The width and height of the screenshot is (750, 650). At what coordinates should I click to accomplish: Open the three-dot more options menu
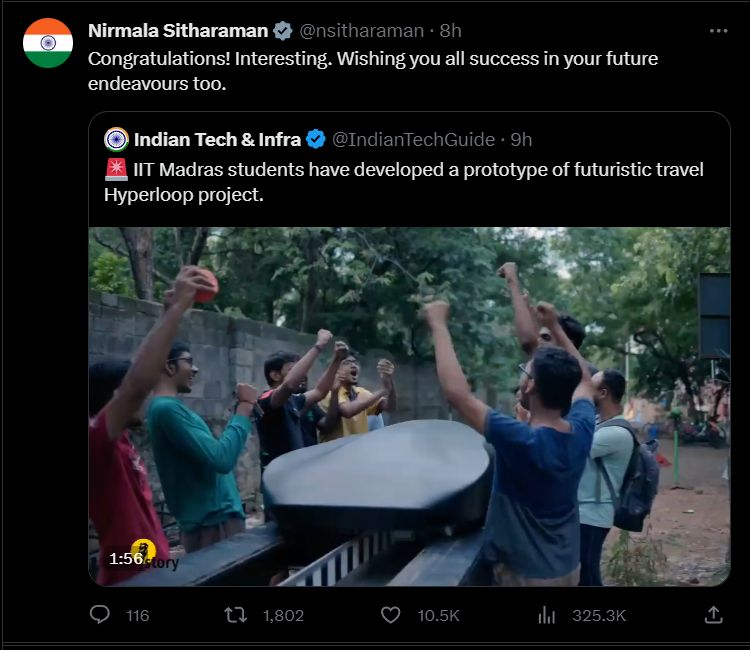tap(718, 31)
